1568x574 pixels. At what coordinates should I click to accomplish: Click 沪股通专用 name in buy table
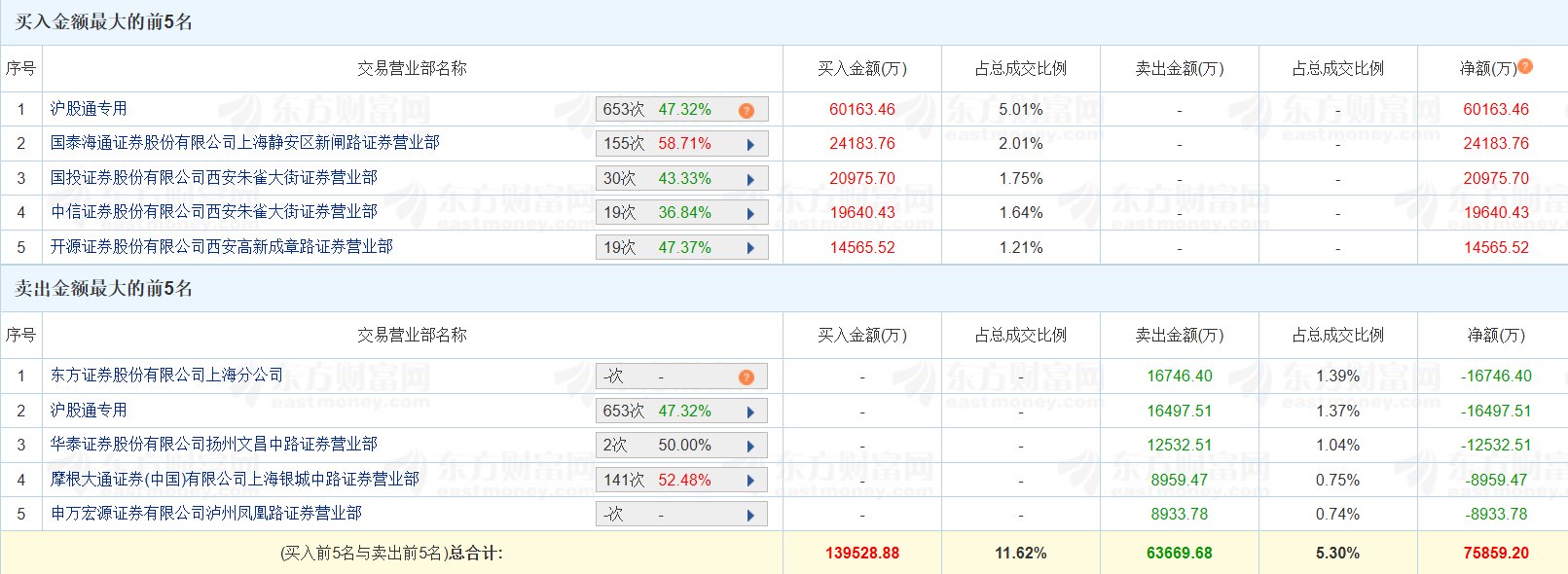(89, 109)
